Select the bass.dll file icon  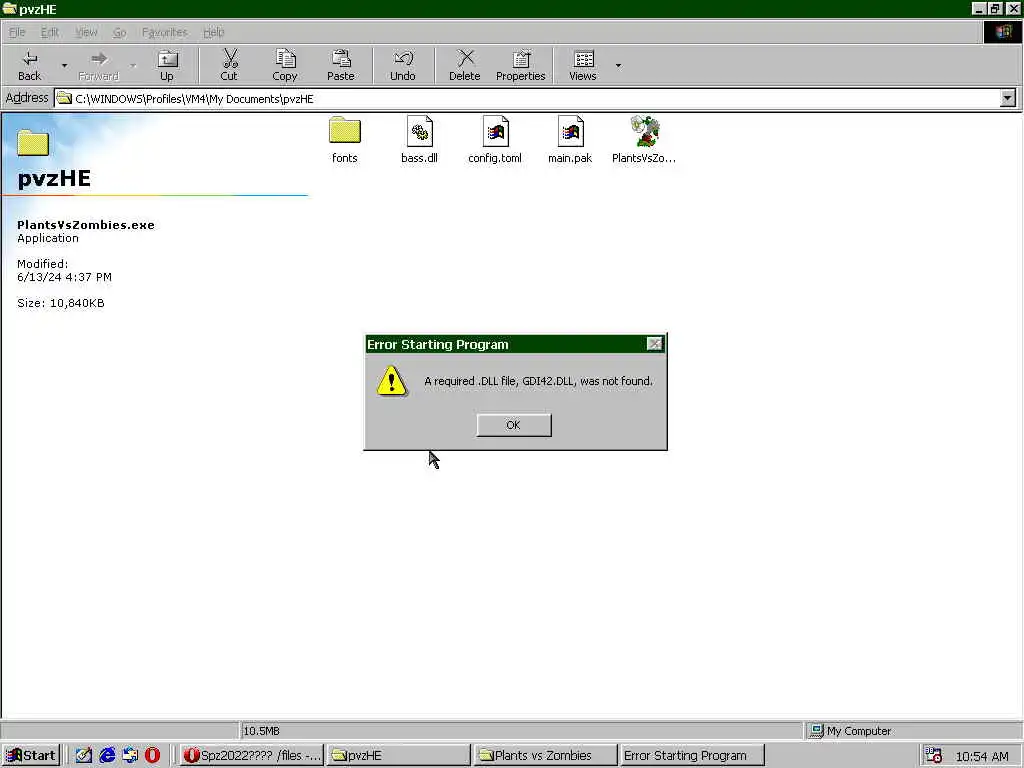point(419,131)
